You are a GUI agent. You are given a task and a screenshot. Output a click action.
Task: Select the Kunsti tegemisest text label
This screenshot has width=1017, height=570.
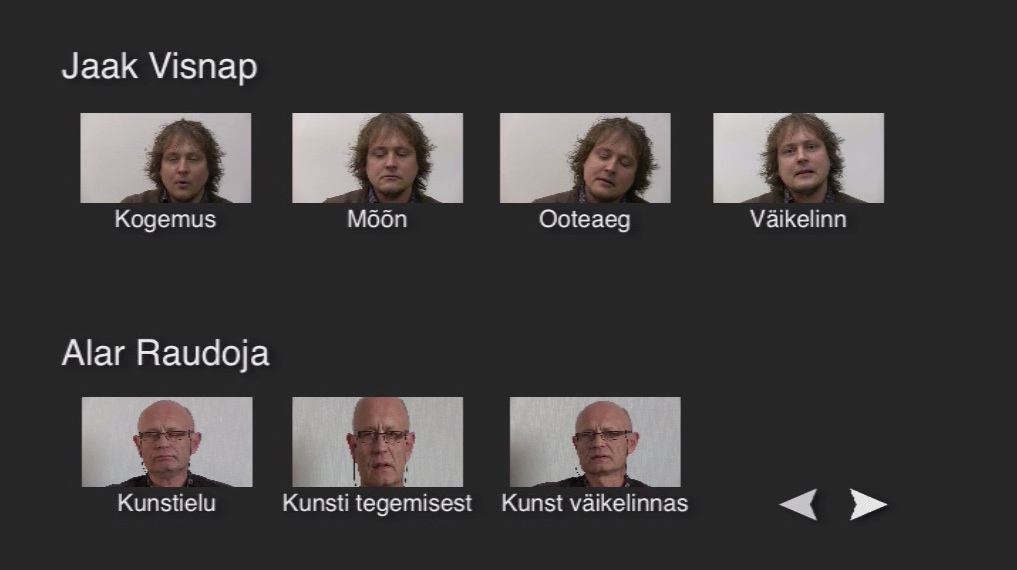[377, 504]
